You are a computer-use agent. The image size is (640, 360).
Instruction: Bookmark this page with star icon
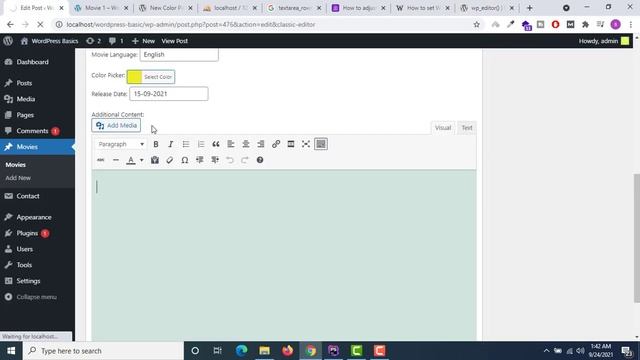[476, 24]
